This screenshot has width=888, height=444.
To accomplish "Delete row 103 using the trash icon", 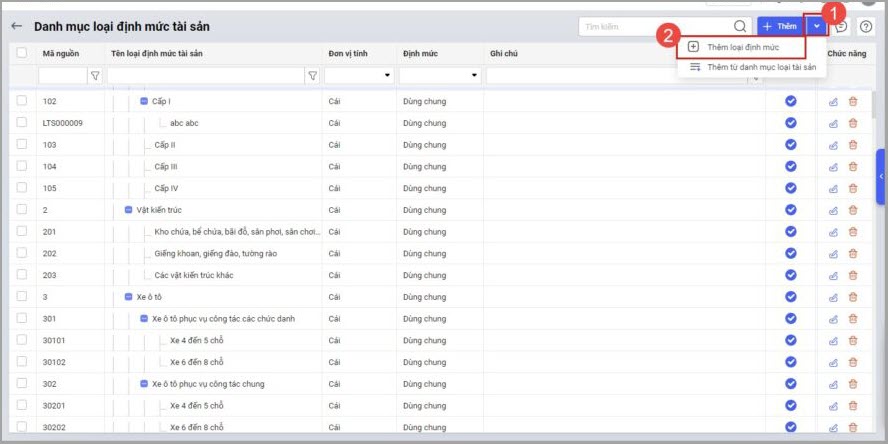I will click(853, 145).
